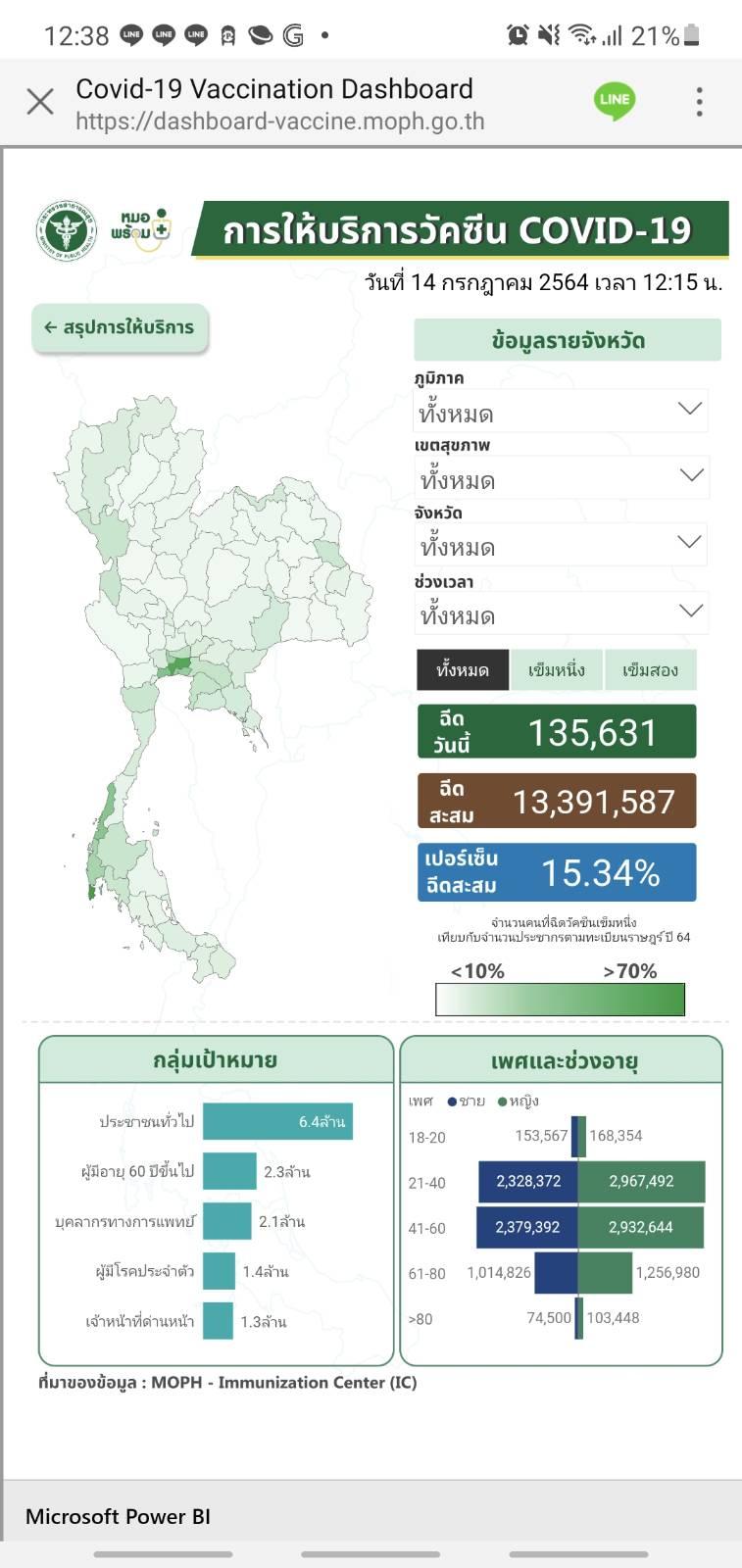Click the green percentage color legend bar

(560, 1000)
